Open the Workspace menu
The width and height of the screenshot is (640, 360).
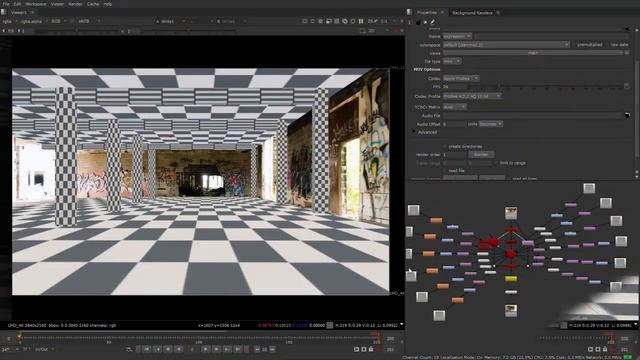[36, 4]
